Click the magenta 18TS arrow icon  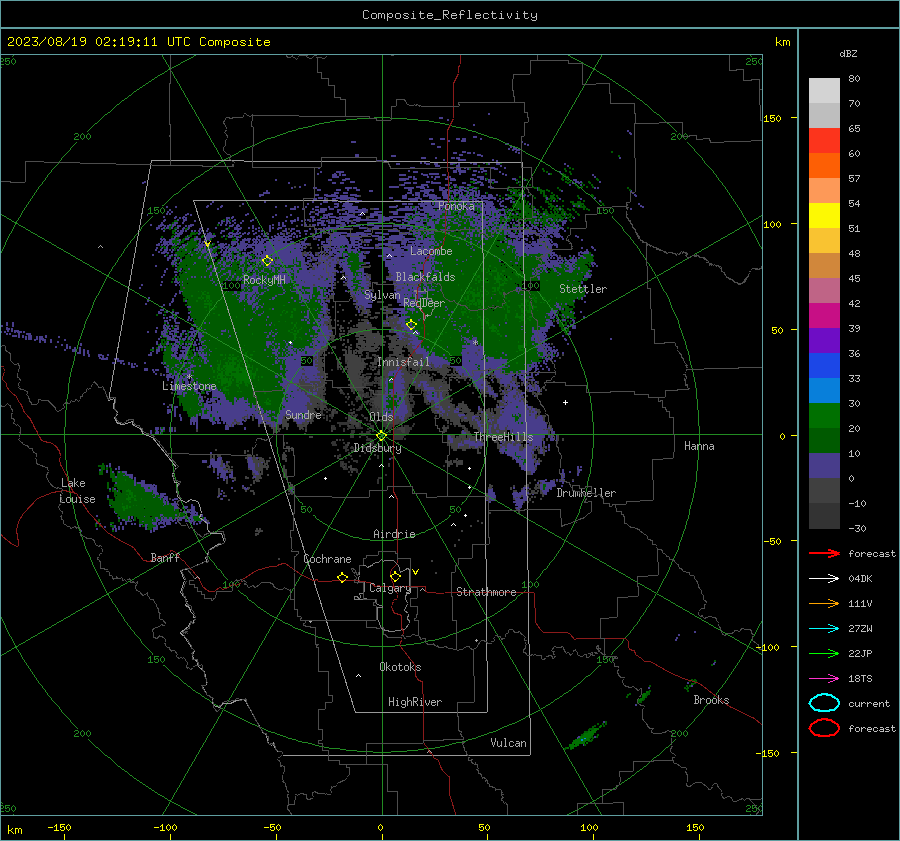(x=824, y=679)
